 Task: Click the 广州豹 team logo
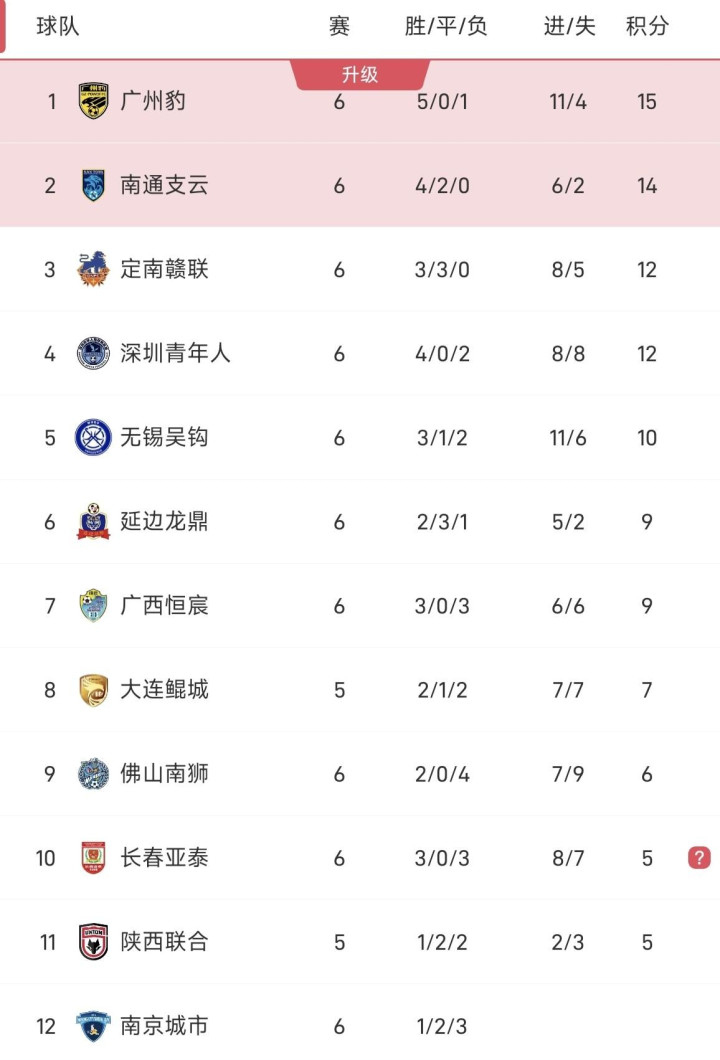(94, 101)
